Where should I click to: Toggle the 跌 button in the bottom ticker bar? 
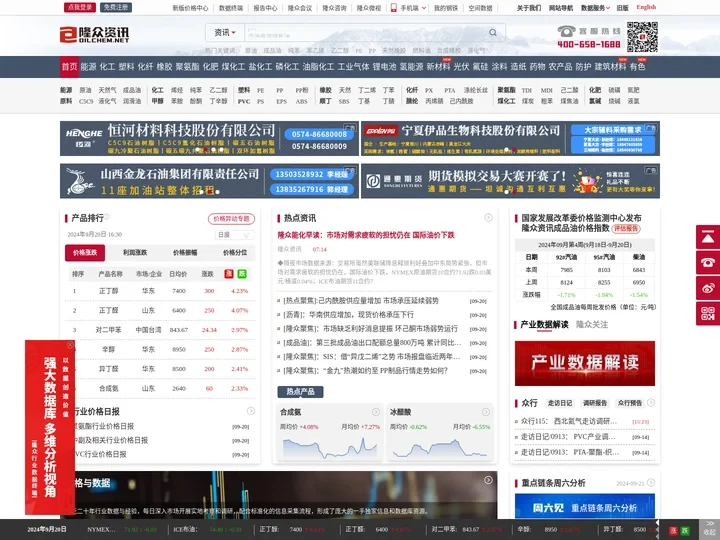(x=685, y=531)
